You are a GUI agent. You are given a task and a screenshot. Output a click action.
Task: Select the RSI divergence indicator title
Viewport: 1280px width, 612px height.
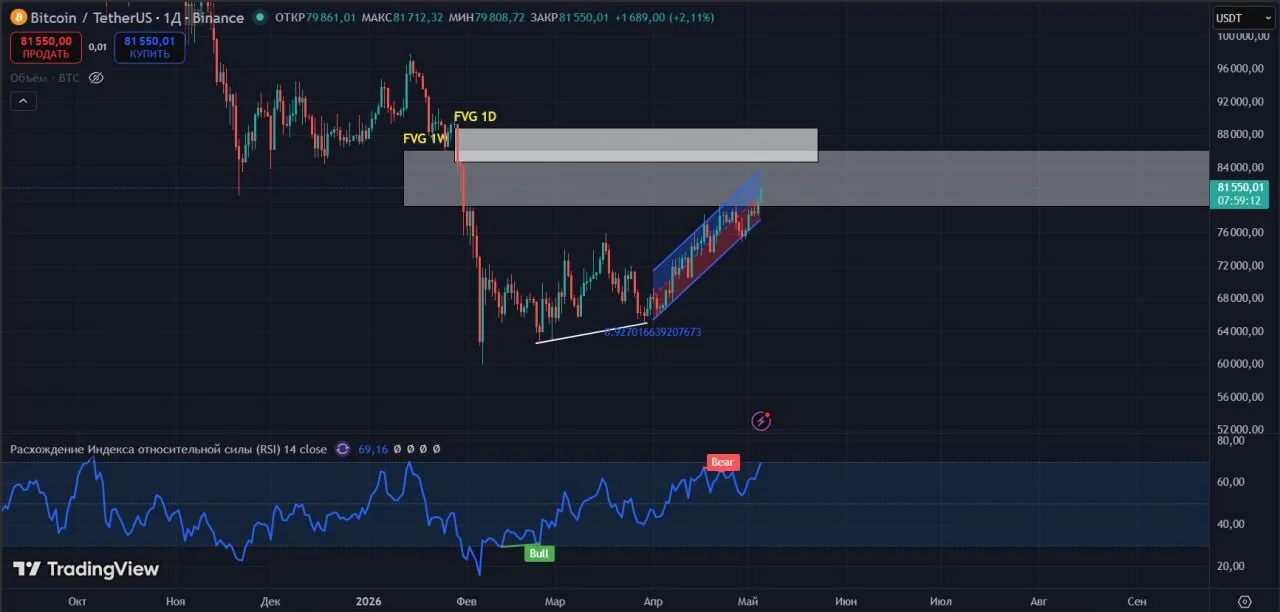click(168, 449)
